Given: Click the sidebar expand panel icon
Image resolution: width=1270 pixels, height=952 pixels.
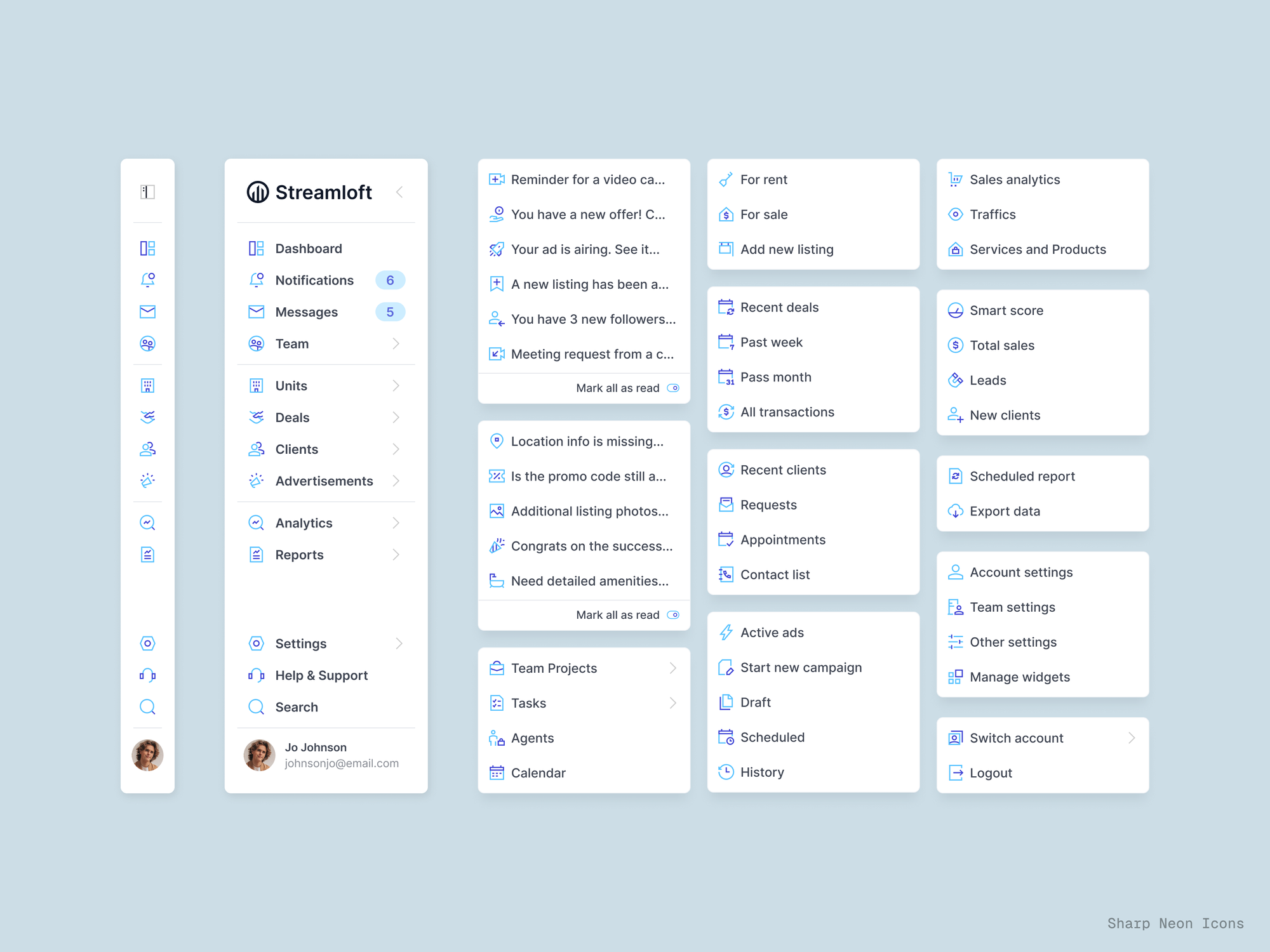Looking at the screenshot, I should click(147, 192).
